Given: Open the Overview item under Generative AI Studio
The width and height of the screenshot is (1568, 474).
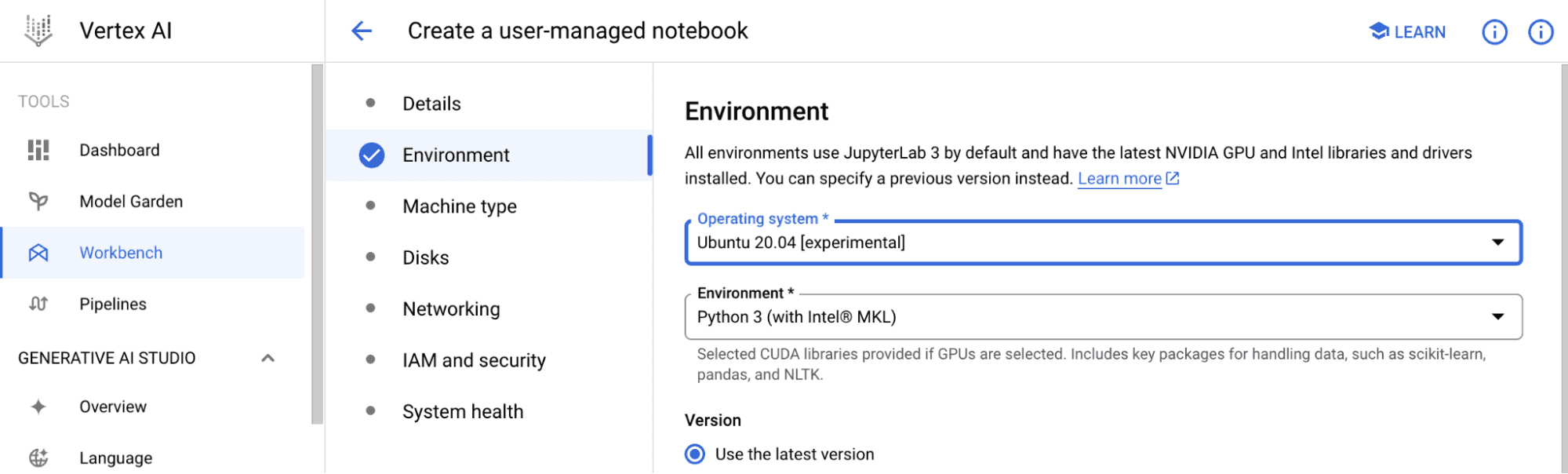Looking at the screenshot, I should (152, 407).
